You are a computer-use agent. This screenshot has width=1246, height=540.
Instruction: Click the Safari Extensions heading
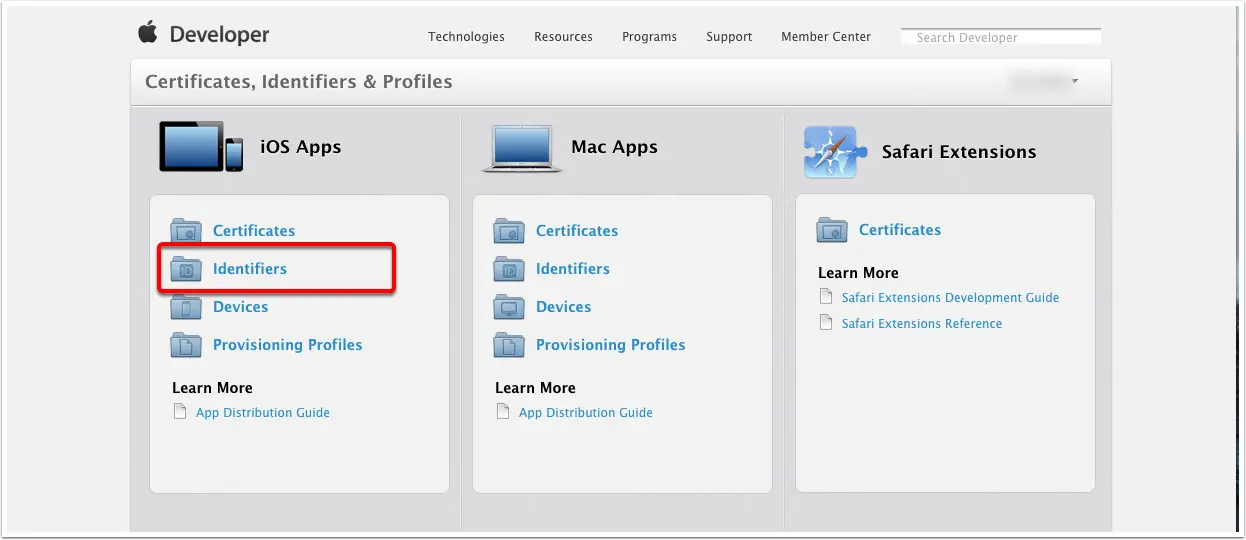click(959, 152)
